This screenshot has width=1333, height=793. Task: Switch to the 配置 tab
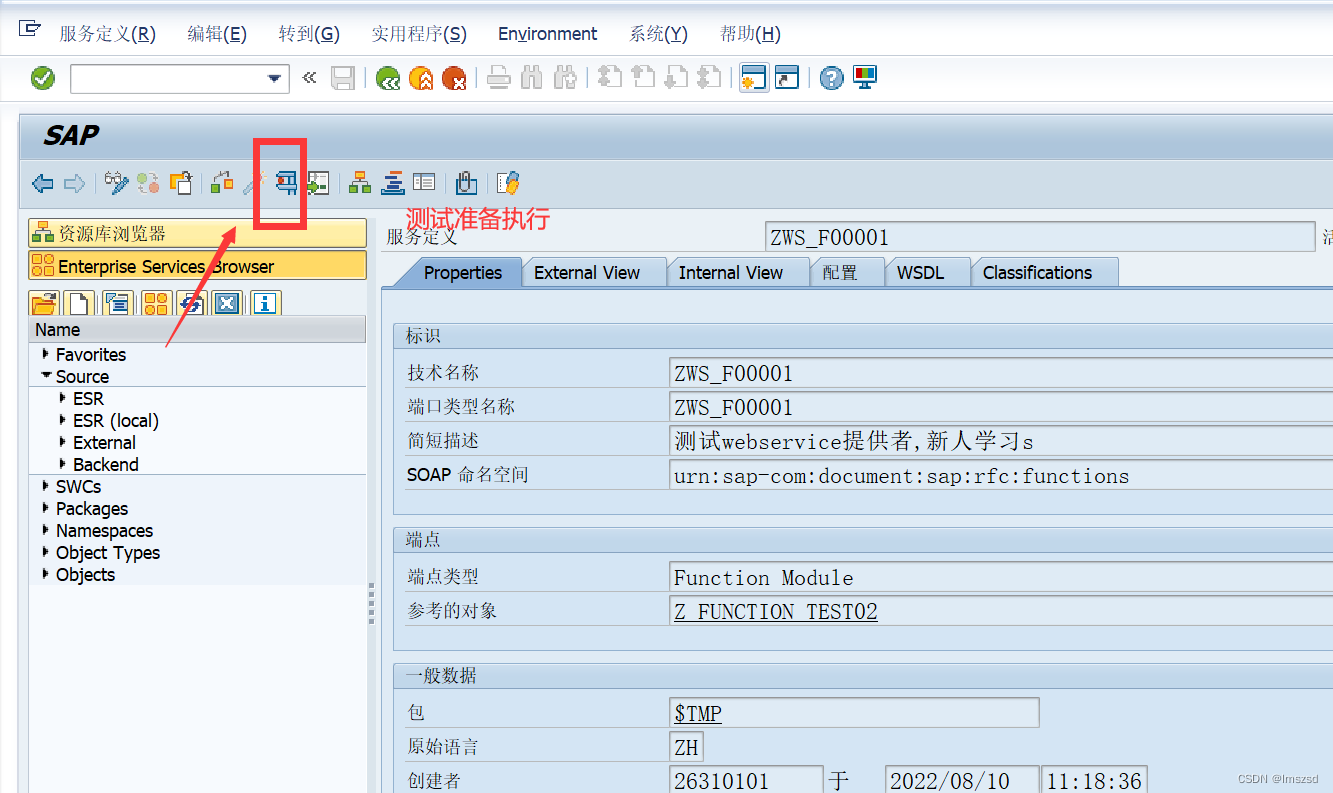coord(847,273)
